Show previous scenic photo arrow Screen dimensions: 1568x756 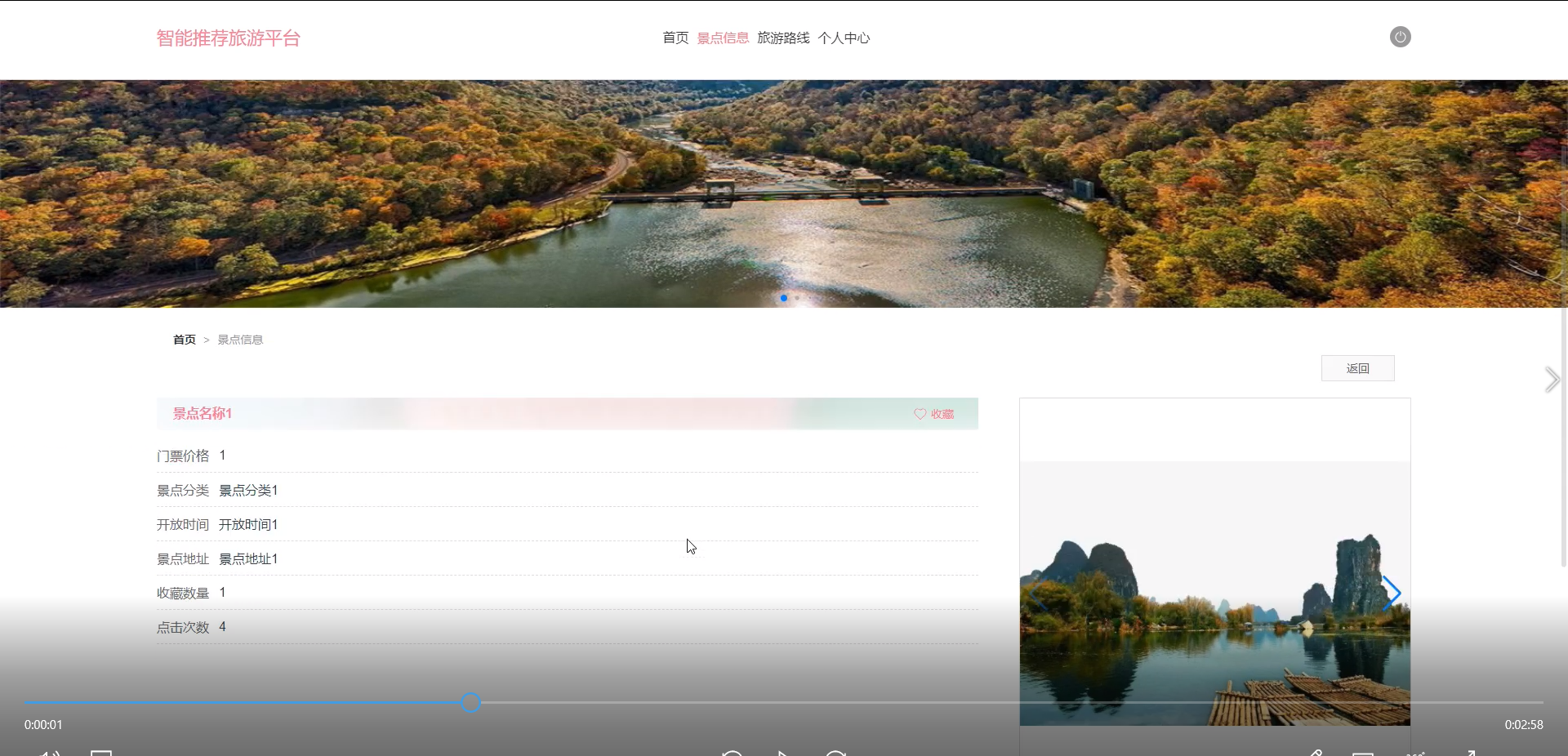(x=1037, y=594)
